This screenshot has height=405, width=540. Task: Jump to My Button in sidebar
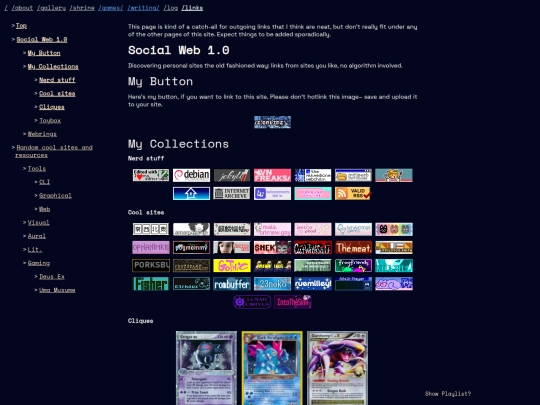pos(44,53)
